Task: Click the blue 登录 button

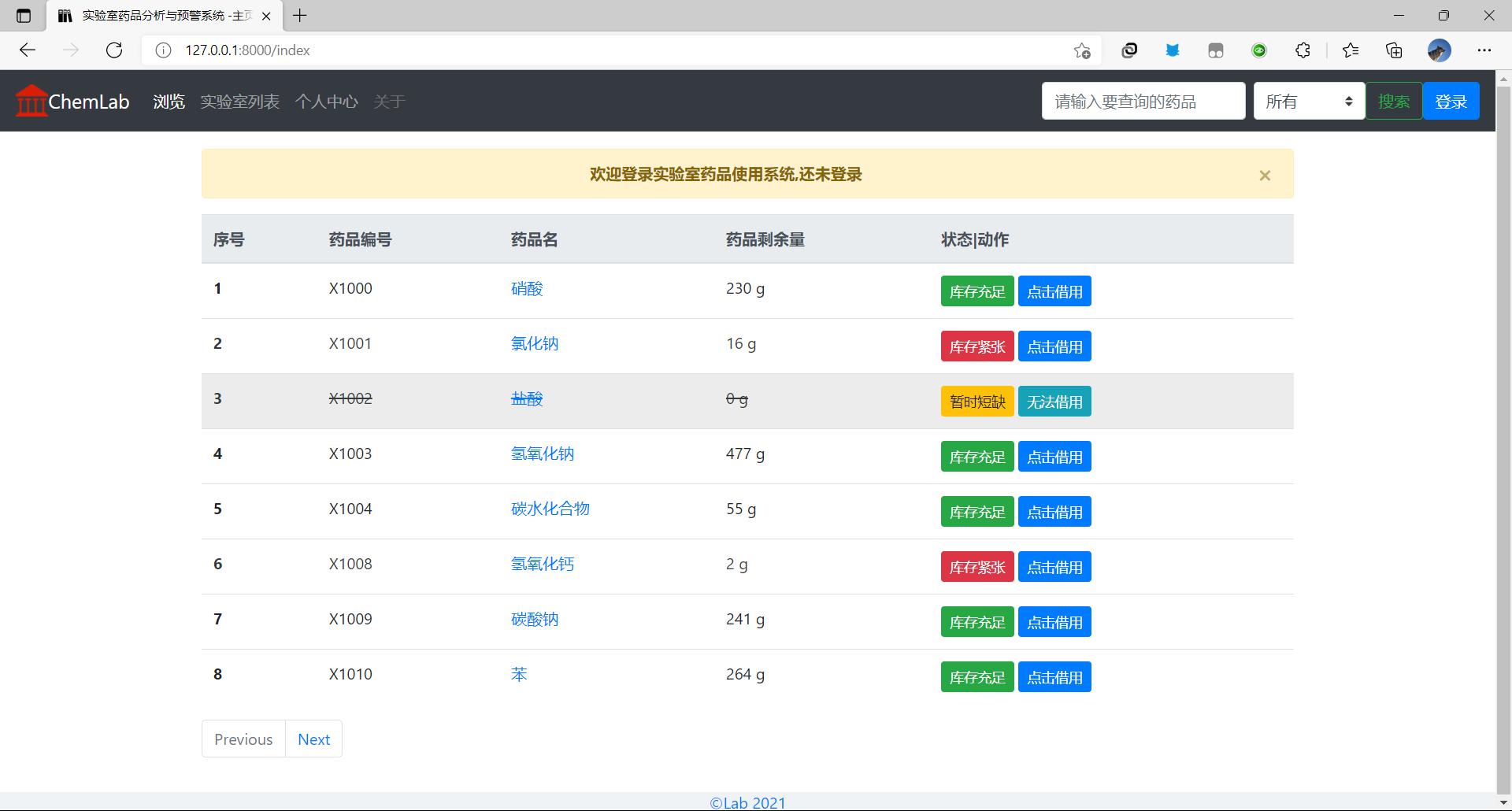Action: pos(1451,101)
